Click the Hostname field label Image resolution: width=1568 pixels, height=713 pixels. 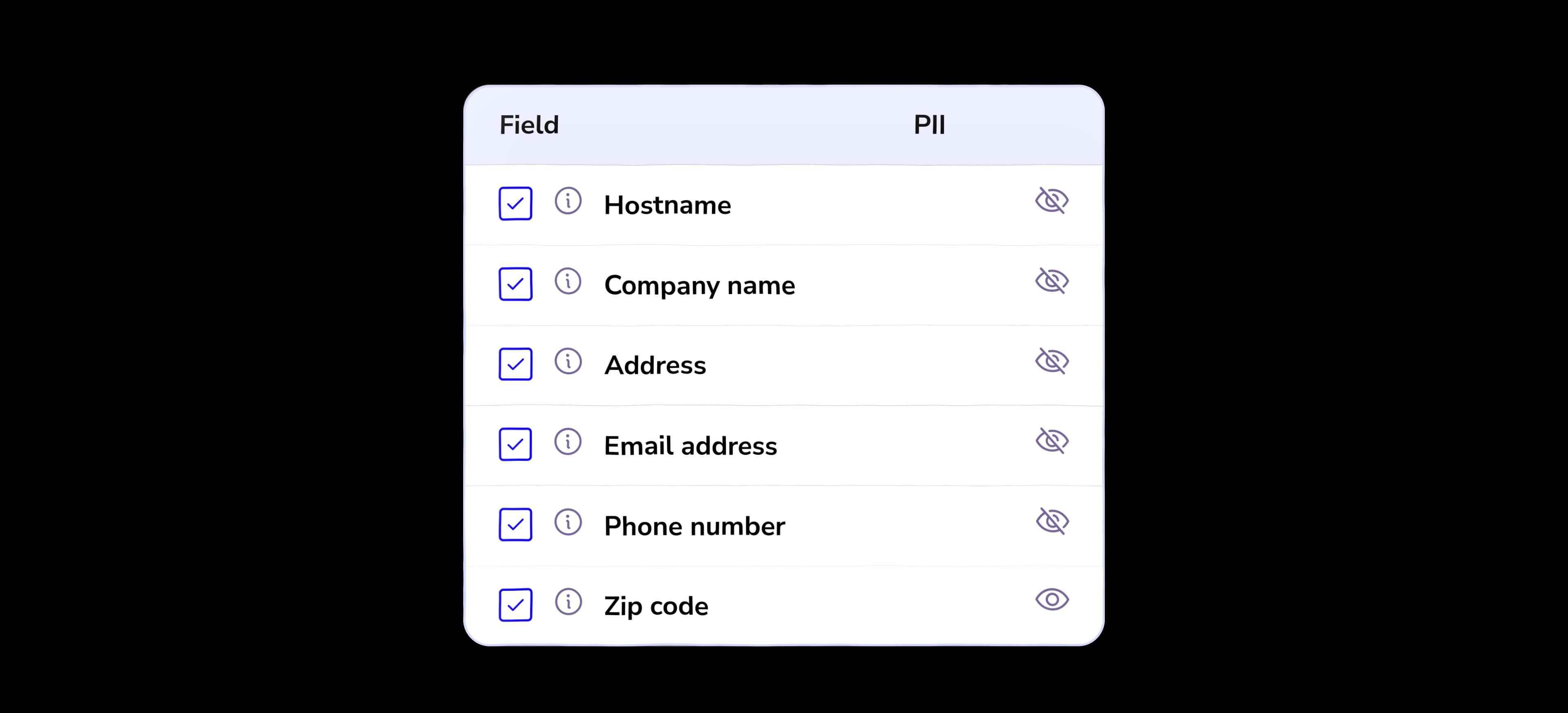click(668, 205)
